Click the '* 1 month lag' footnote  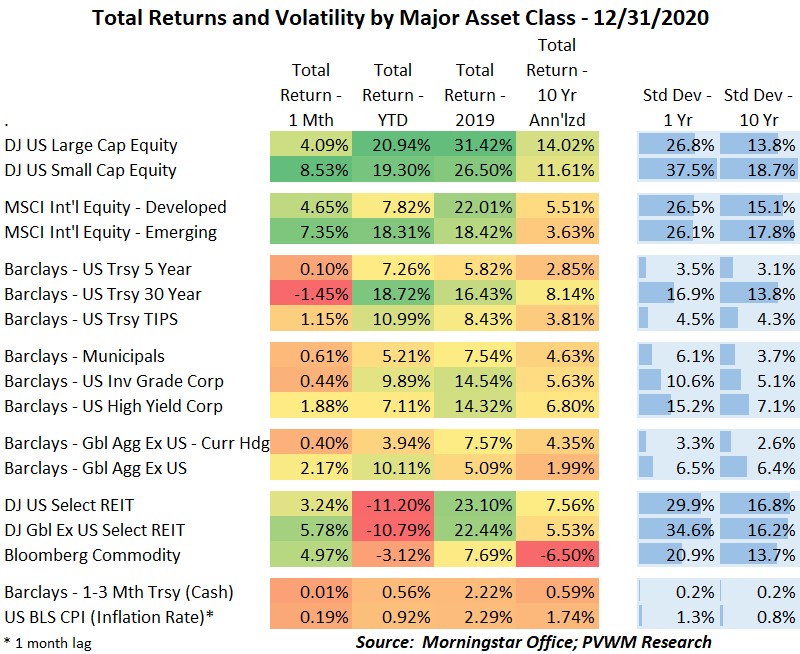[x=47, y=643]
